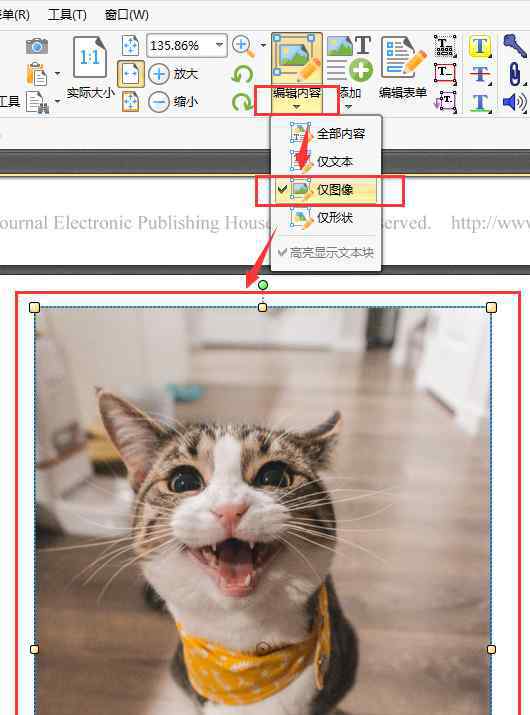The width and height of the screenshot is (530, 715).
Task: Select the highlight text T icon
Action: point(480,47)
